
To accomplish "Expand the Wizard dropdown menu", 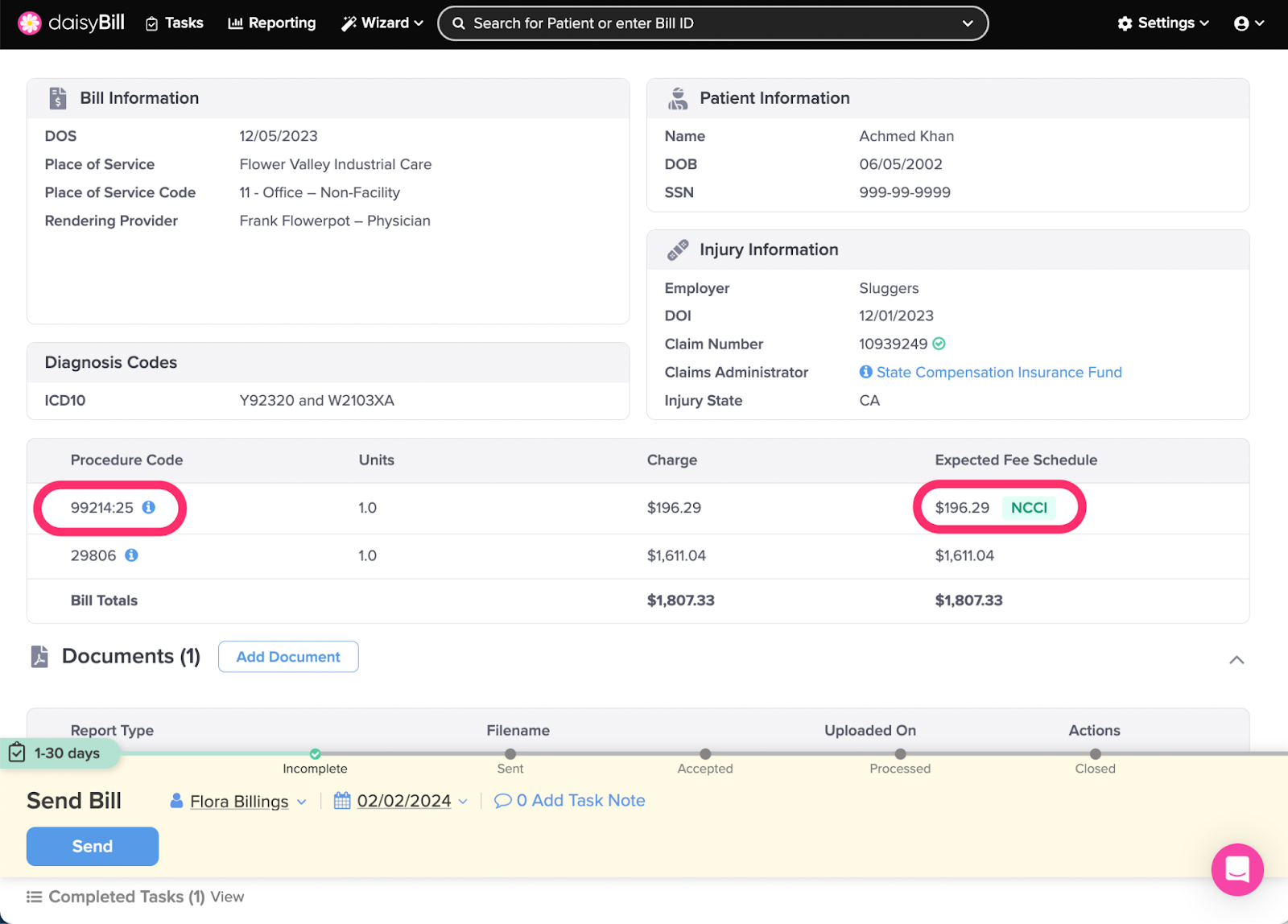I will (382, 23).
